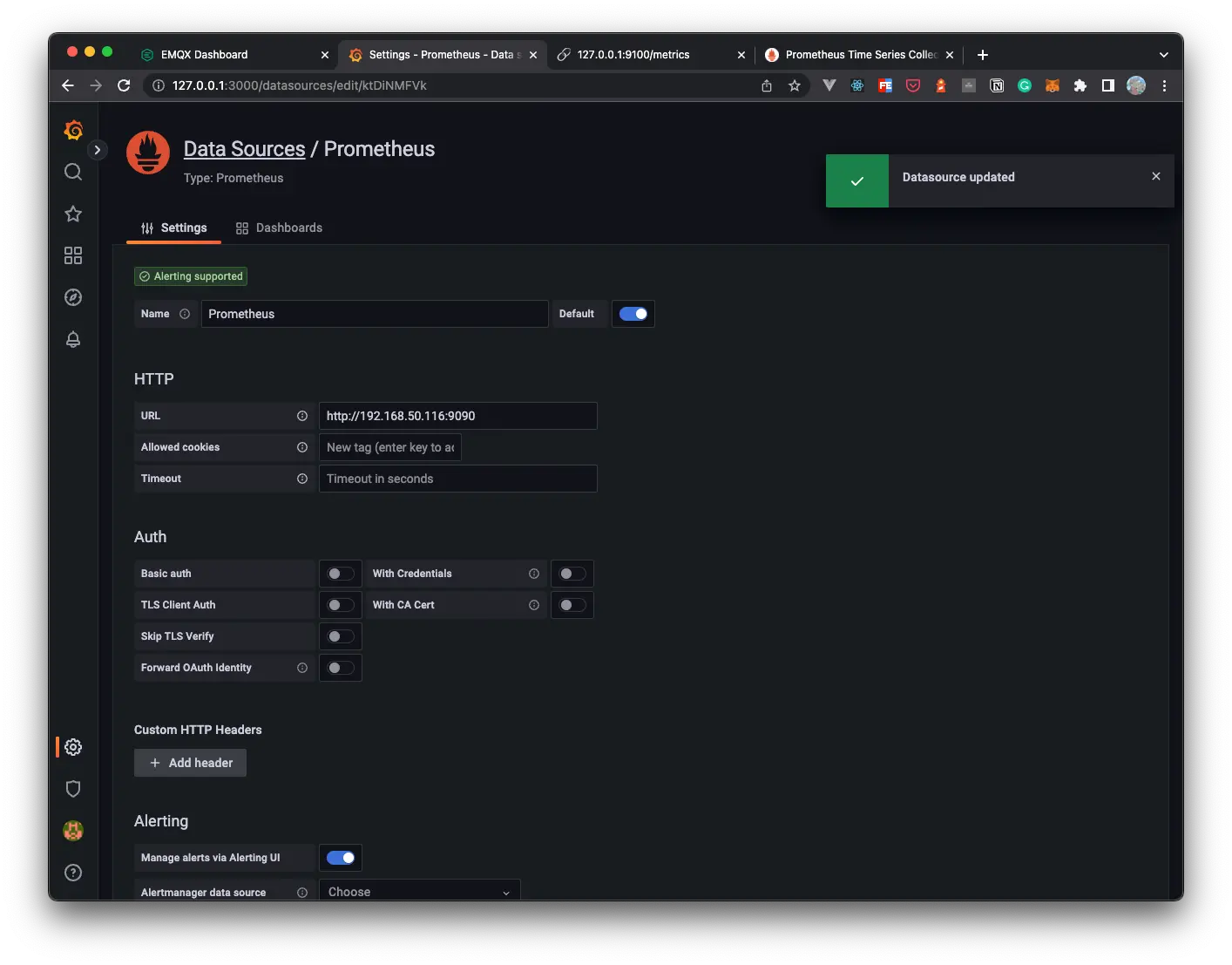Open the Alertmanager data source dropdown
Image resolution: width=1232 pixels, height=965 pixels.
[x=418, y=891]
